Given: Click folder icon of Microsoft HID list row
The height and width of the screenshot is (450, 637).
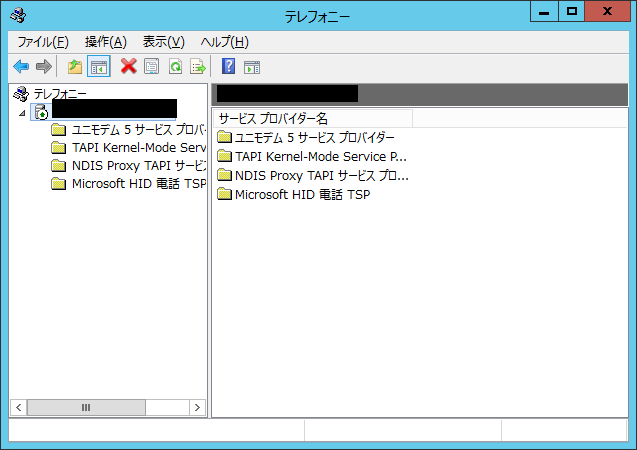Looking at the screenshot, I should click(224, 194).
